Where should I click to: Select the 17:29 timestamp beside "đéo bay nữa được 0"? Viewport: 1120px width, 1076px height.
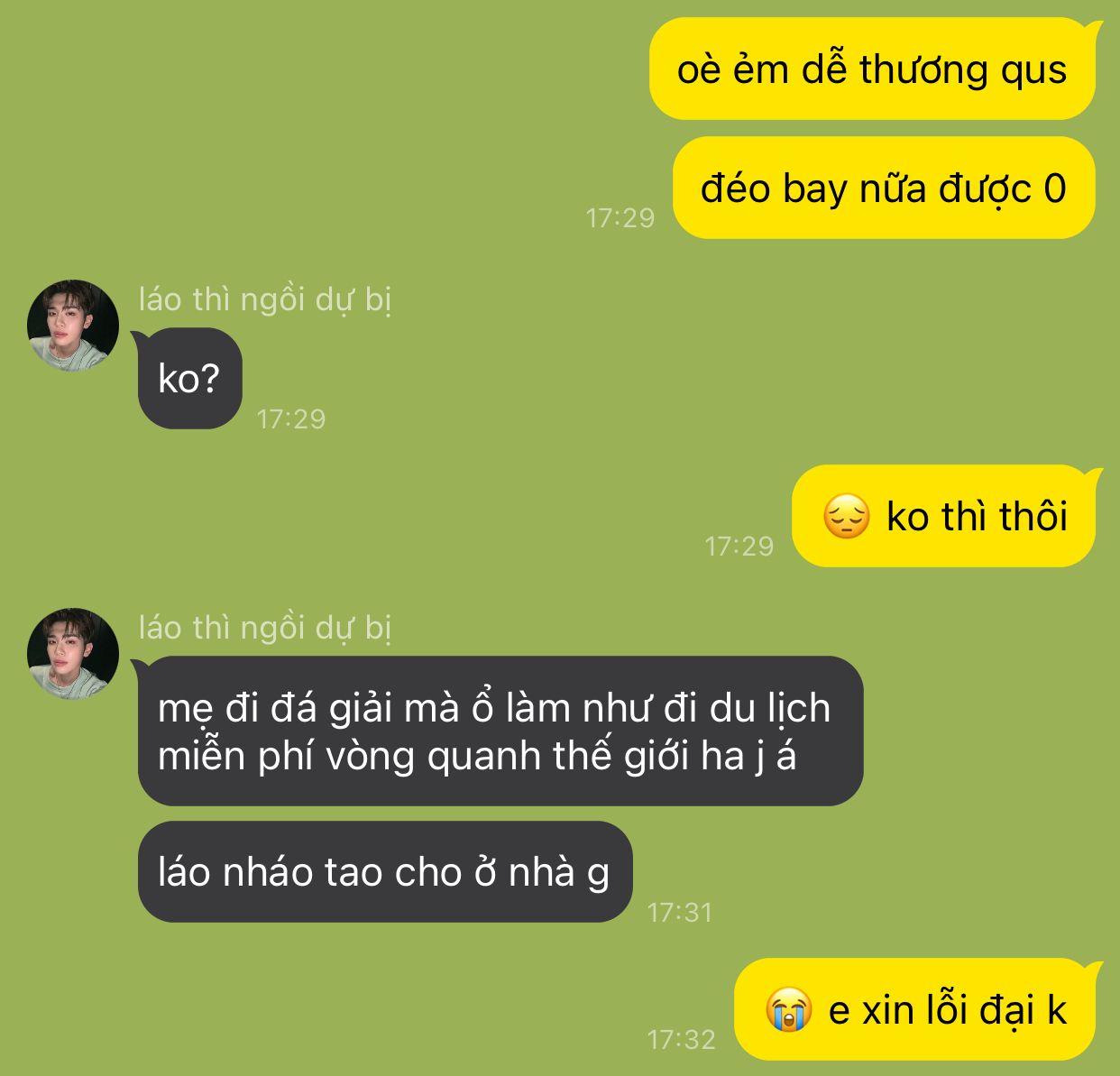(x=620, y=217)
